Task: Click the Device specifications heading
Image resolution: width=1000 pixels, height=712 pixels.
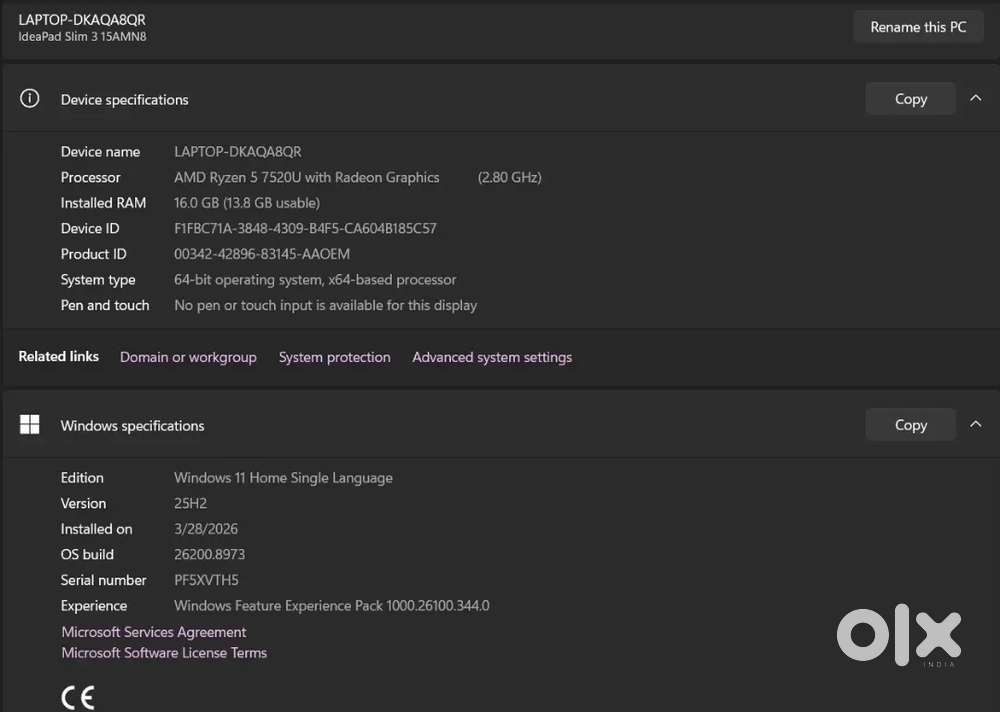Action: (x=124, y=100)
